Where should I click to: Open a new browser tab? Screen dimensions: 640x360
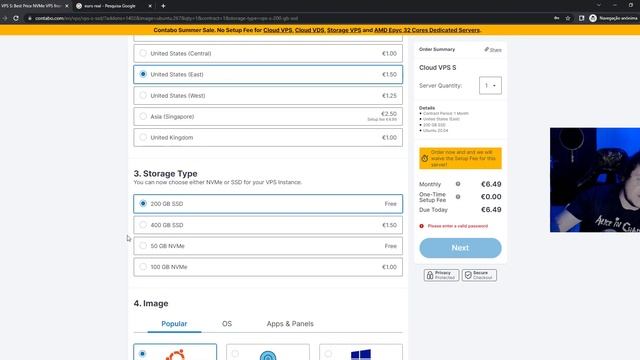[163, 6]
